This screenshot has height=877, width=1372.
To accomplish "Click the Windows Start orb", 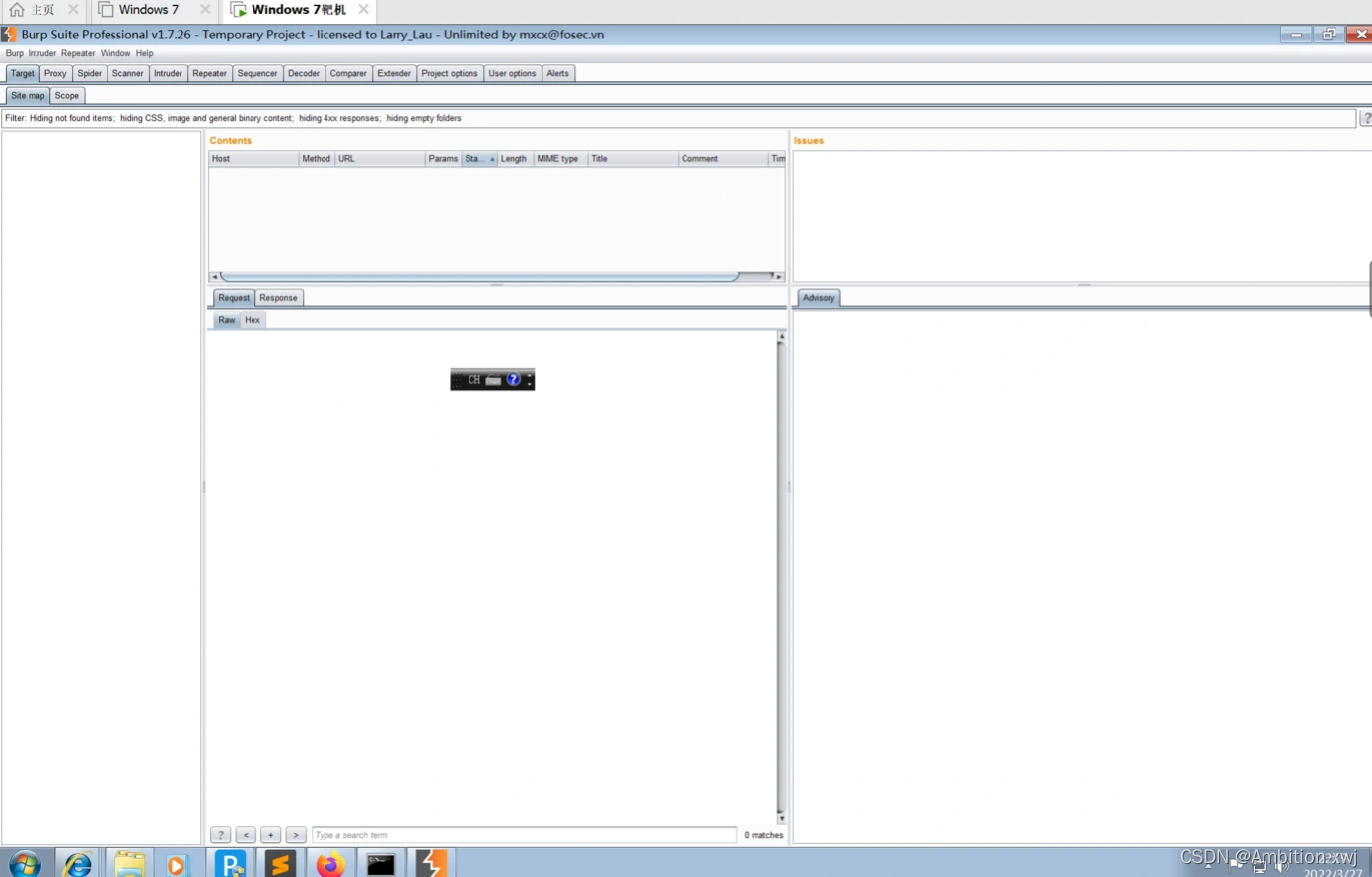I will point(25,865).
